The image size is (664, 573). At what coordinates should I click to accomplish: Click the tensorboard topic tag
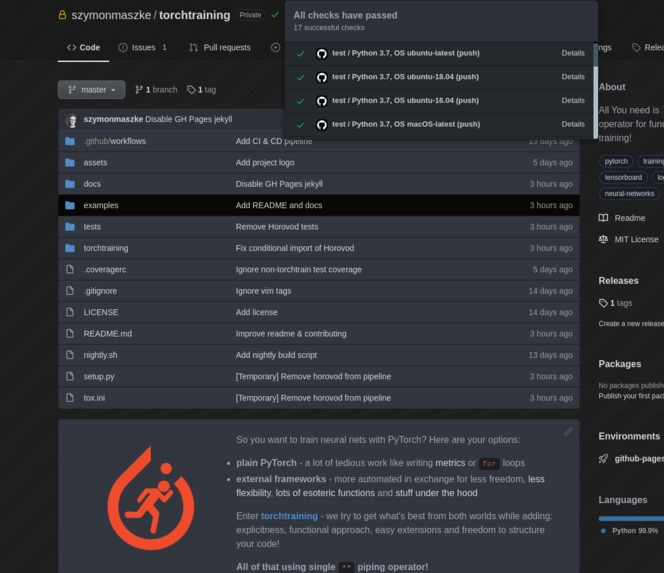[x=623, y=177]
